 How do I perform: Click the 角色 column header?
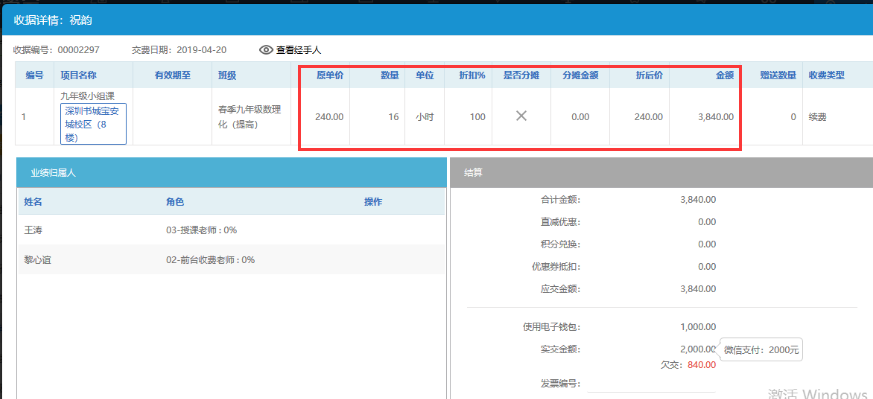tap(175, 202)
